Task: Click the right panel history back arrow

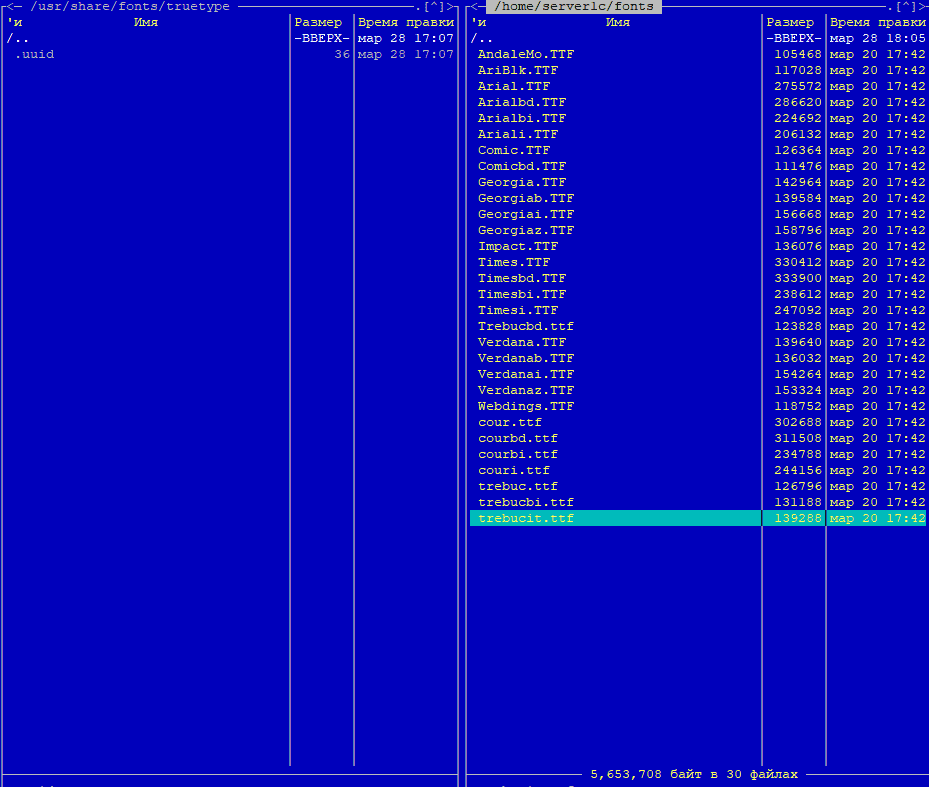Action: click(475, 7)
